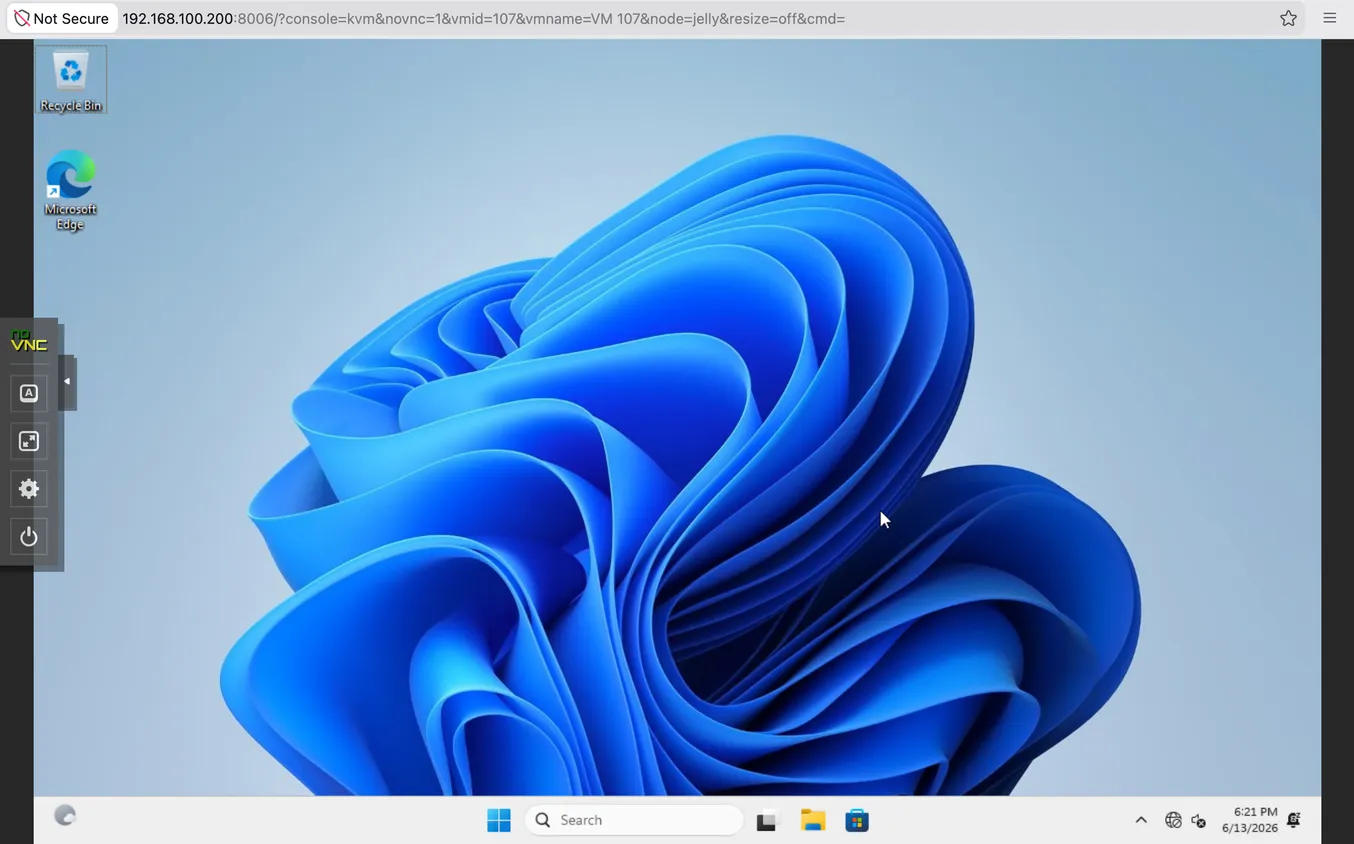Collapse the noVNC control bar handle
Screen dimensions: 1354x844
[x=67, y=382]
